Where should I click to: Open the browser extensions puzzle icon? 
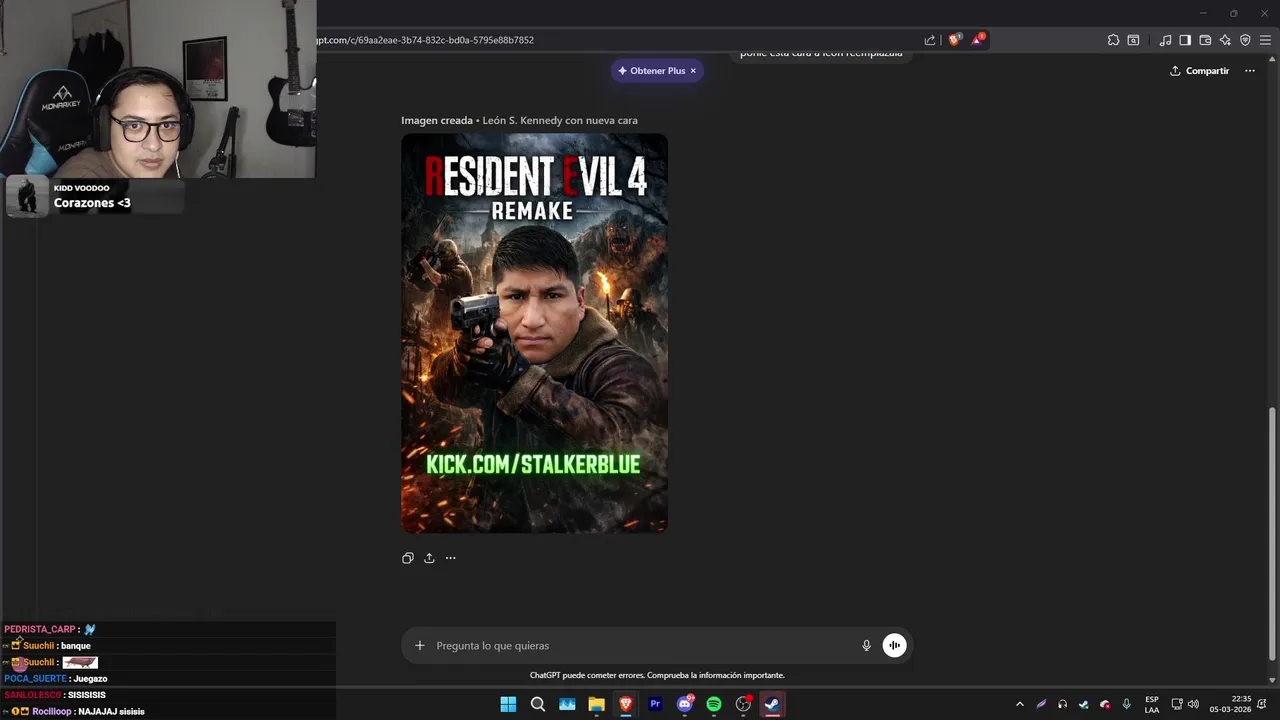[x=1113, y=40]
